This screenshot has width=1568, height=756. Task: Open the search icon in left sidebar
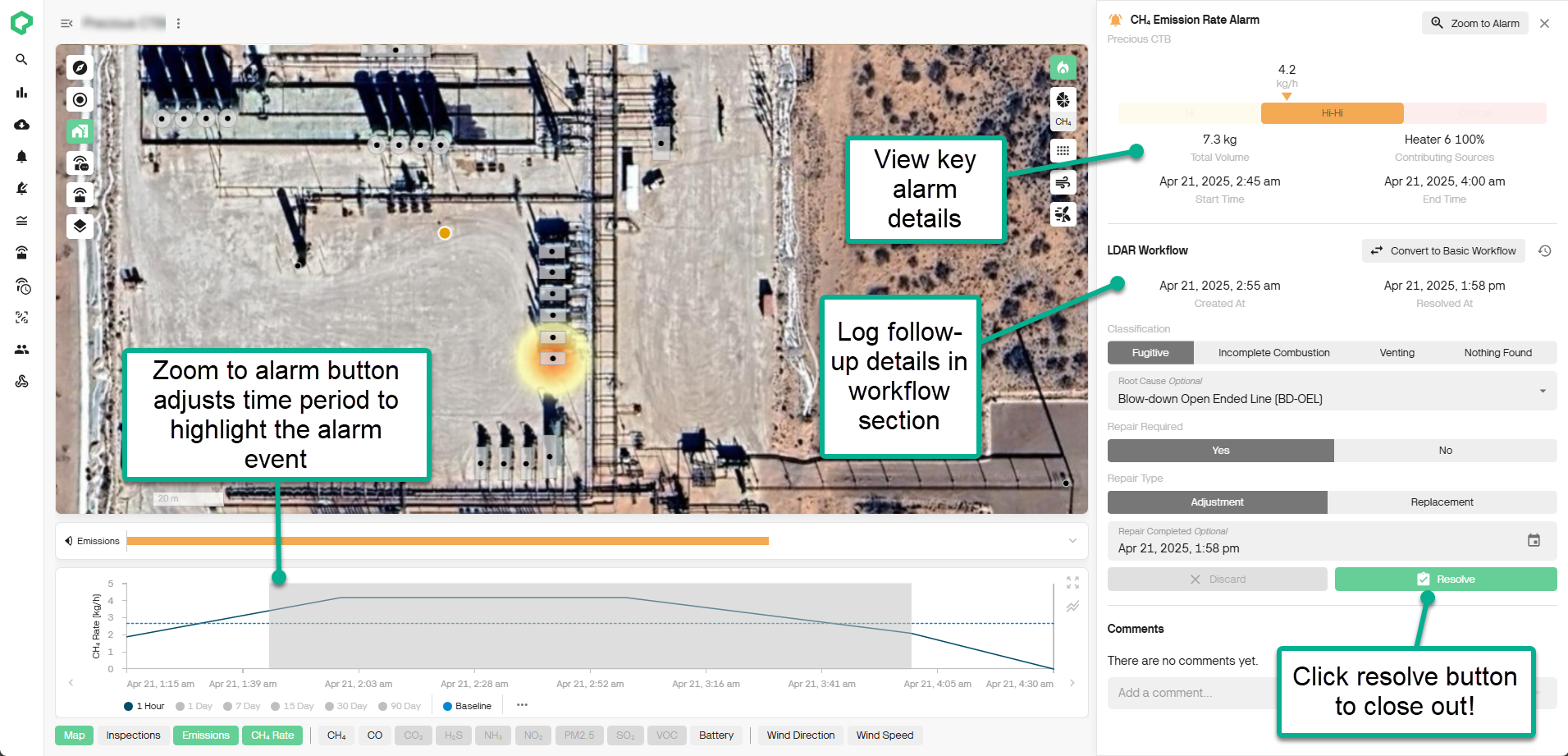click(22, 60)
